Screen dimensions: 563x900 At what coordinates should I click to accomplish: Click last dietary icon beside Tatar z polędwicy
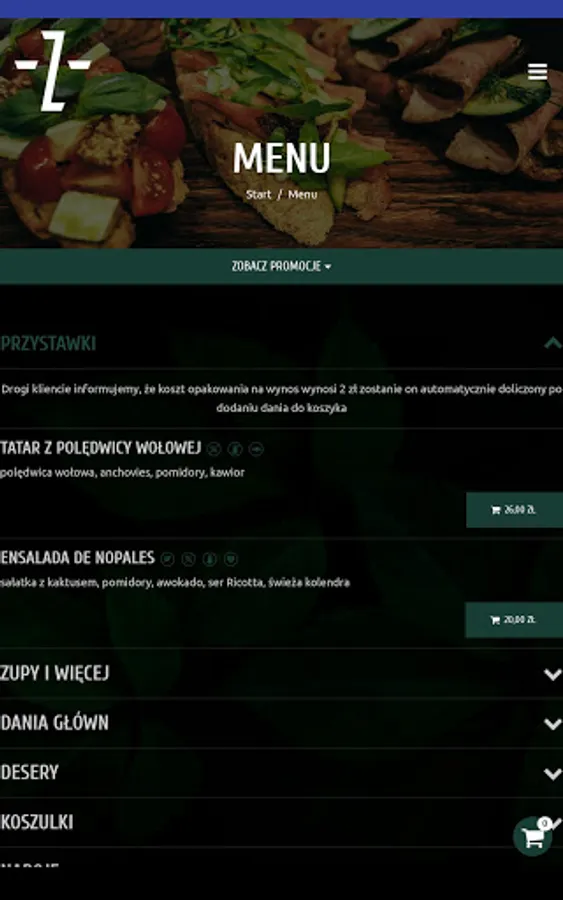click(x=256, y=449)
